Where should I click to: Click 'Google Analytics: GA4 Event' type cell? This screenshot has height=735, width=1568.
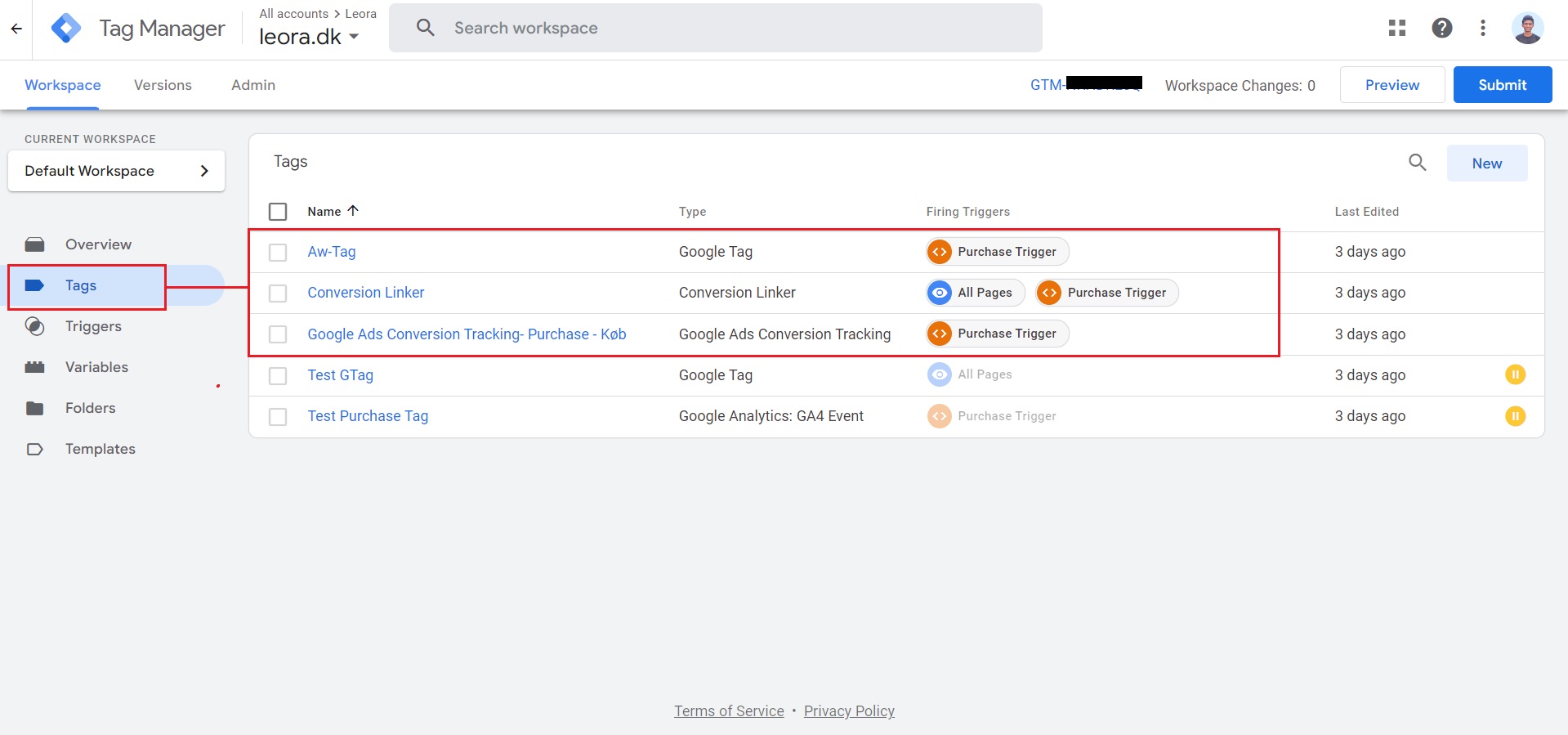point(771,416)
